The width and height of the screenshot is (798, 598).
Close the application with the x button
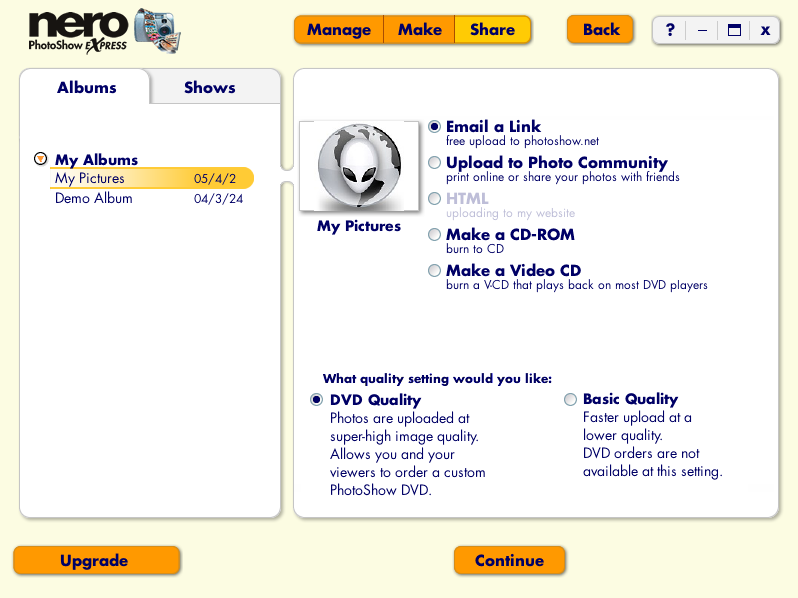764,30
